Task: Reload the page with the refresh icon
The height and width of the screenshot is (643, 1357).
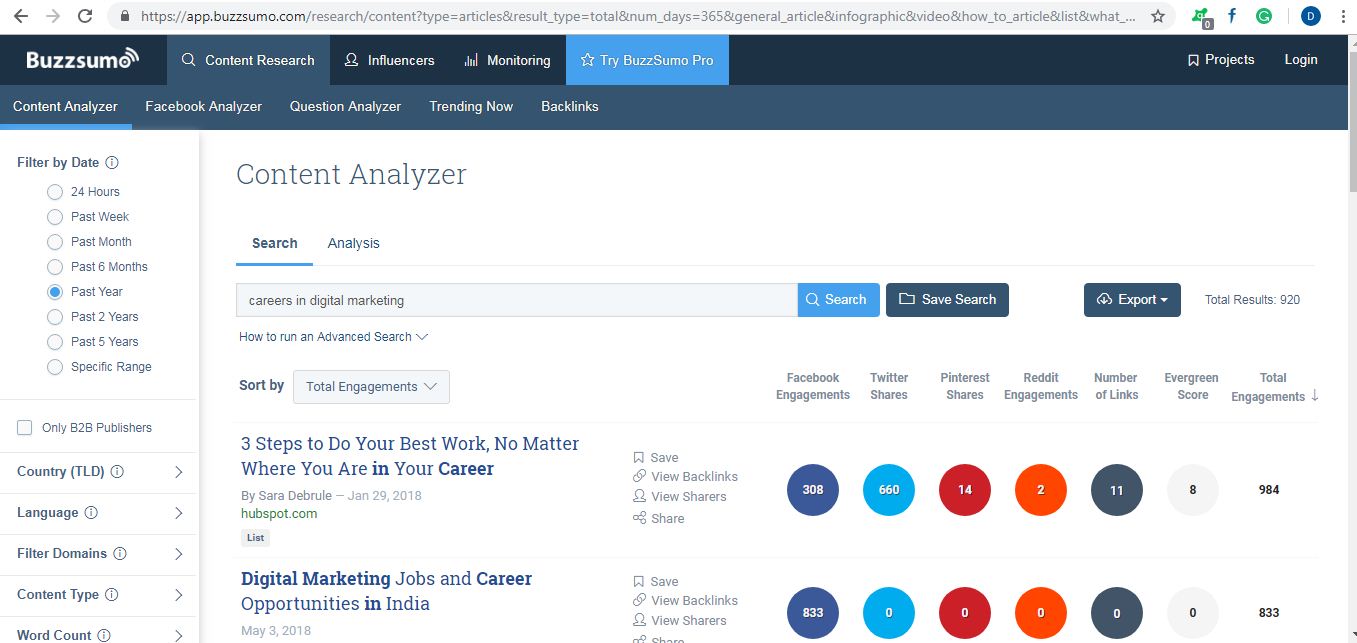Action: [x=86, y=16]
